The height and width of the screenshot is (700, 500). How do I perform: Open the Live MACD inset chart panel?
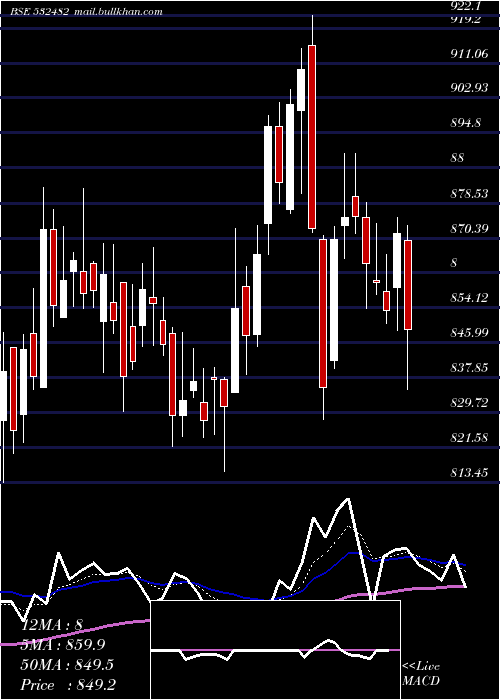click(x=275, y=650)
